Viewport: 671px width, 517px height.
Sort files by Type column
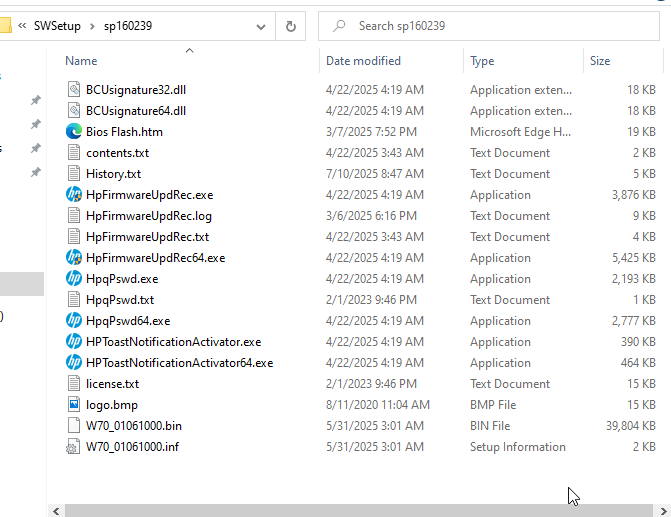click(x=482, y=61)
